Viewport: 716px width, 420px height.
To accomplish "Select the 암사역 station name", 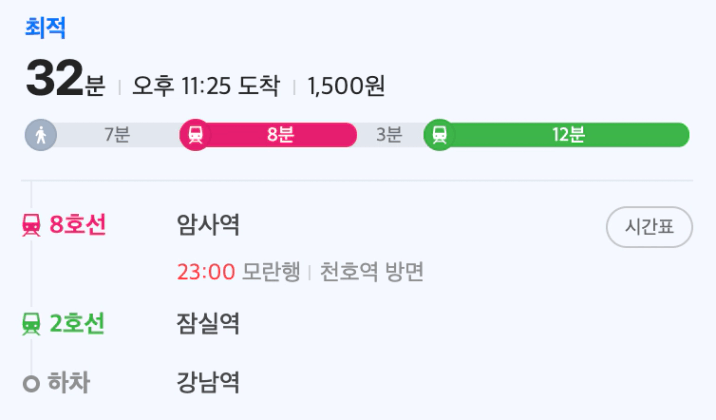I will (208, 225).
